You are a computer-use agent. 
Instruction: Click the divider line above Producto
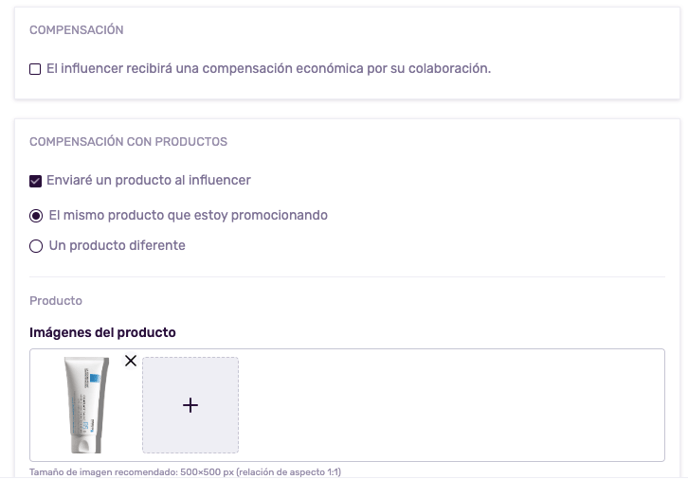tap(347, 277)
